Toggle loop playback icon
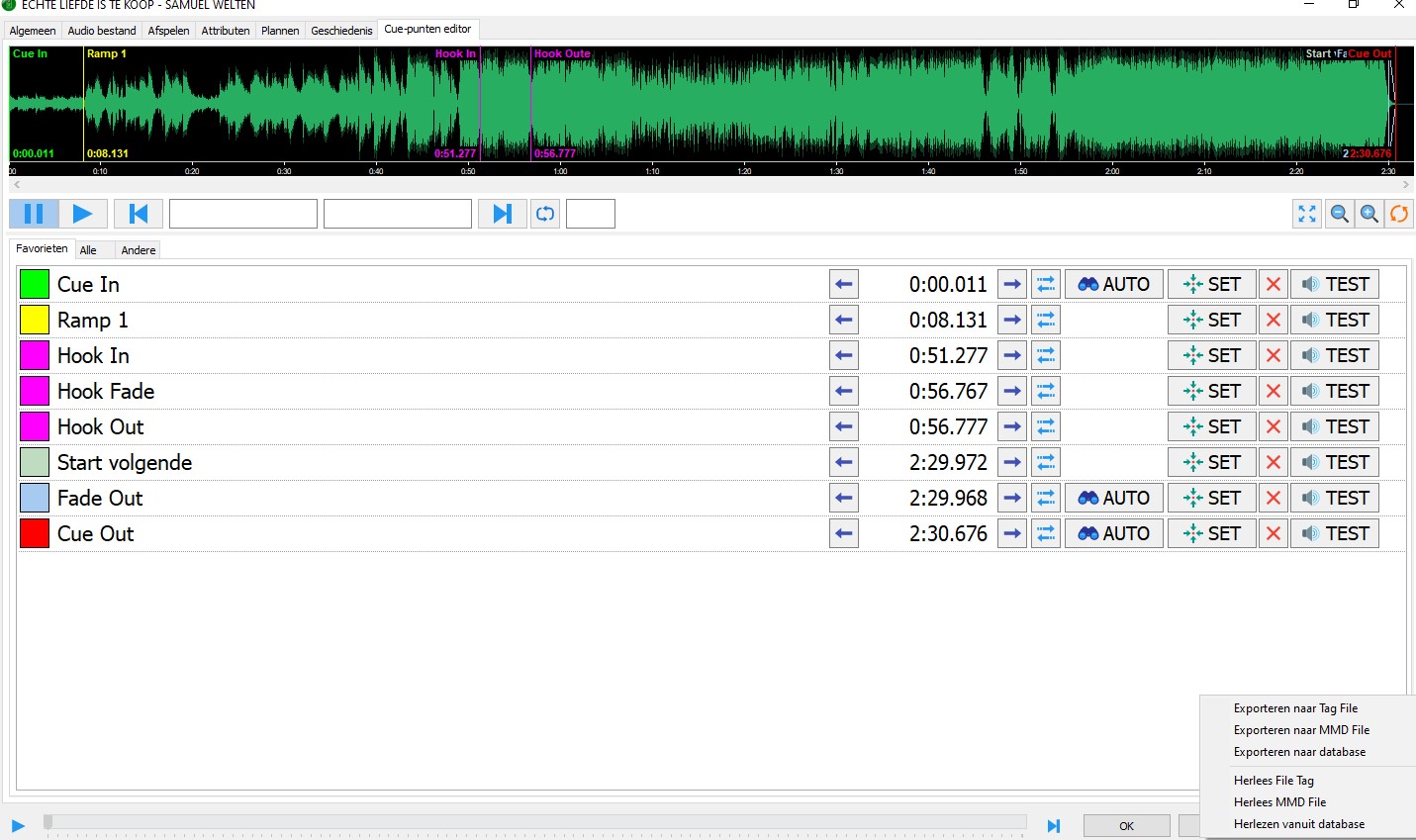This screenshot has height=840, width=1416. (545, 214)
